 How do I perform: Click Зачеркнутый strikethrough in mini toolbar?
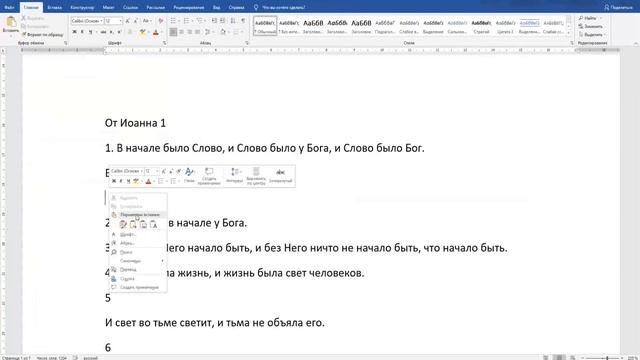pos(280,175)
